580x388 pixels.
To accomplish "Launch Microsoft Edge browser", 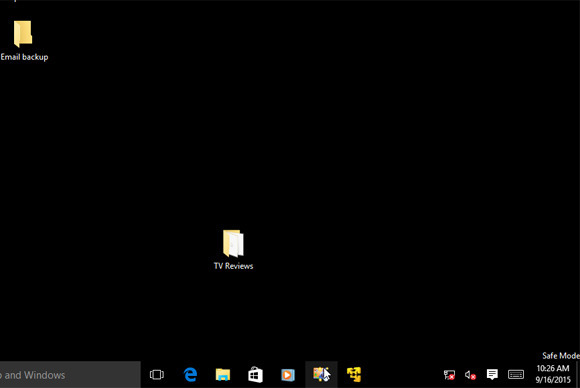I will tap(190, 375).
